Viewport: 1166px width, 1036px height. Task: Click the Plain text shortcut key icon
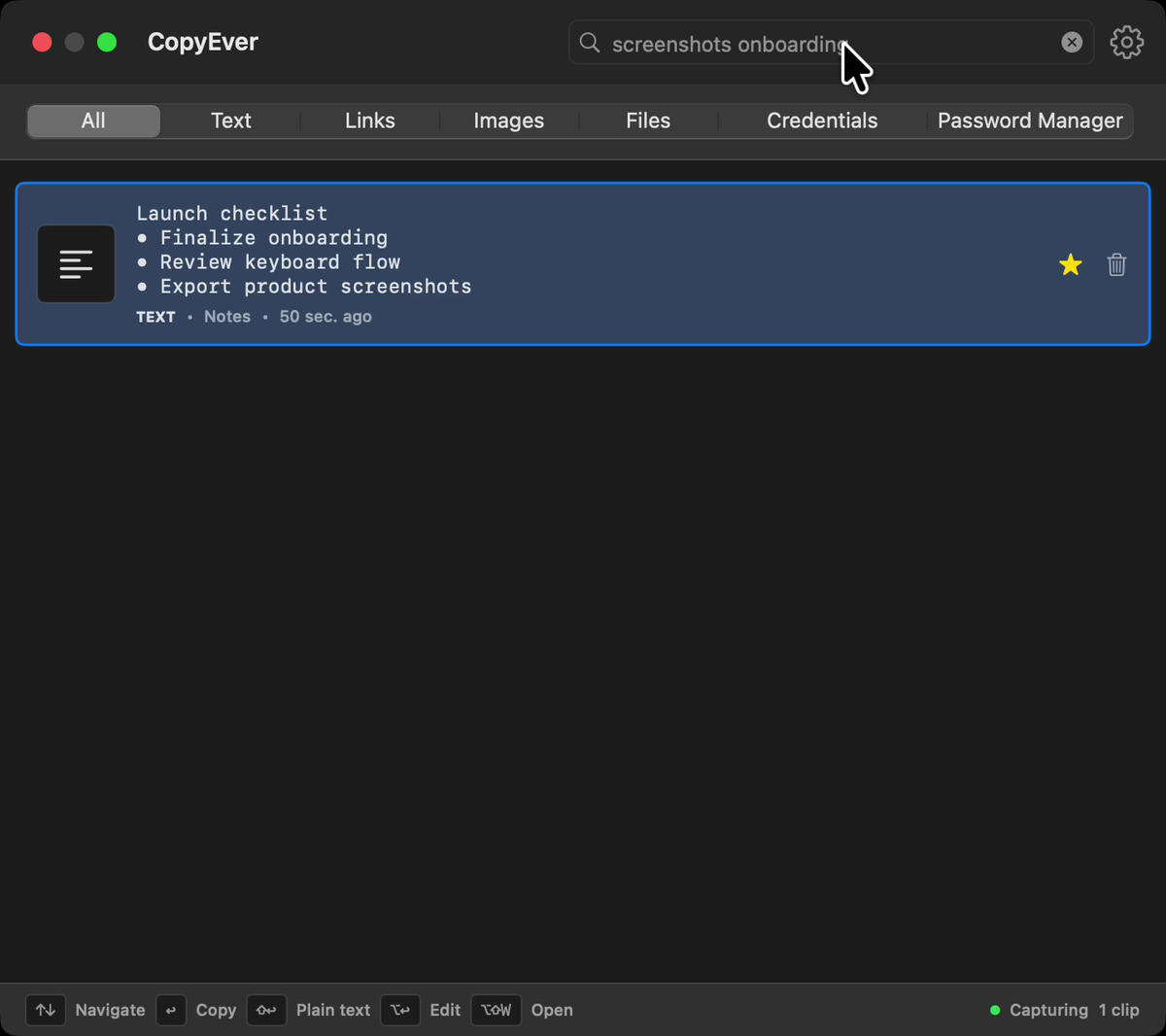[266, 1010]
